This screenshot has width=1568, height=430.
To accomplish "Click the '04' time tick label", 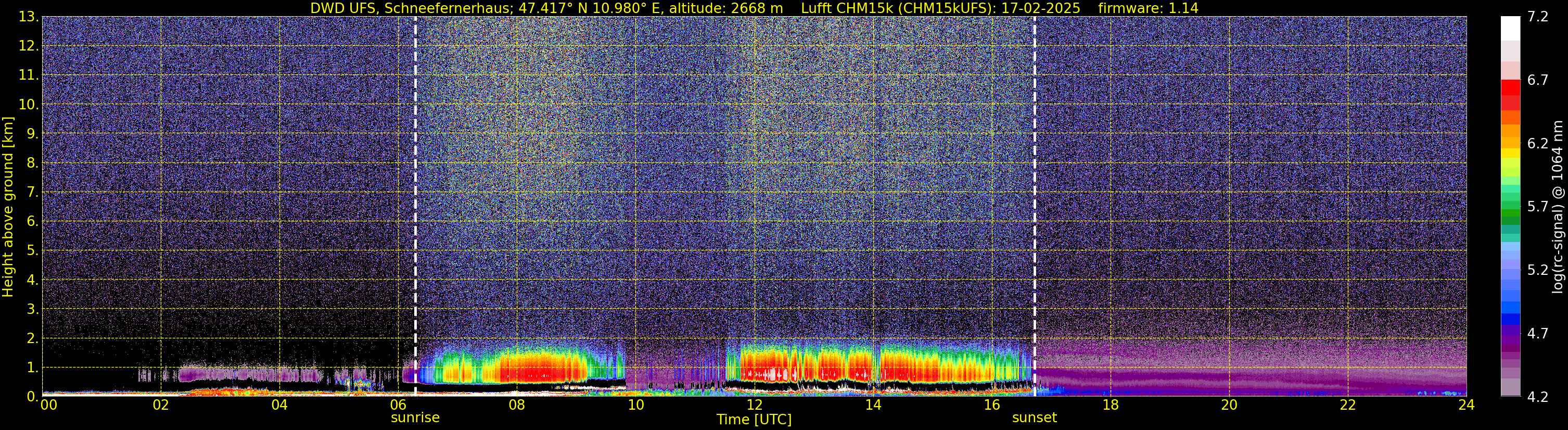I will point(279,405).
